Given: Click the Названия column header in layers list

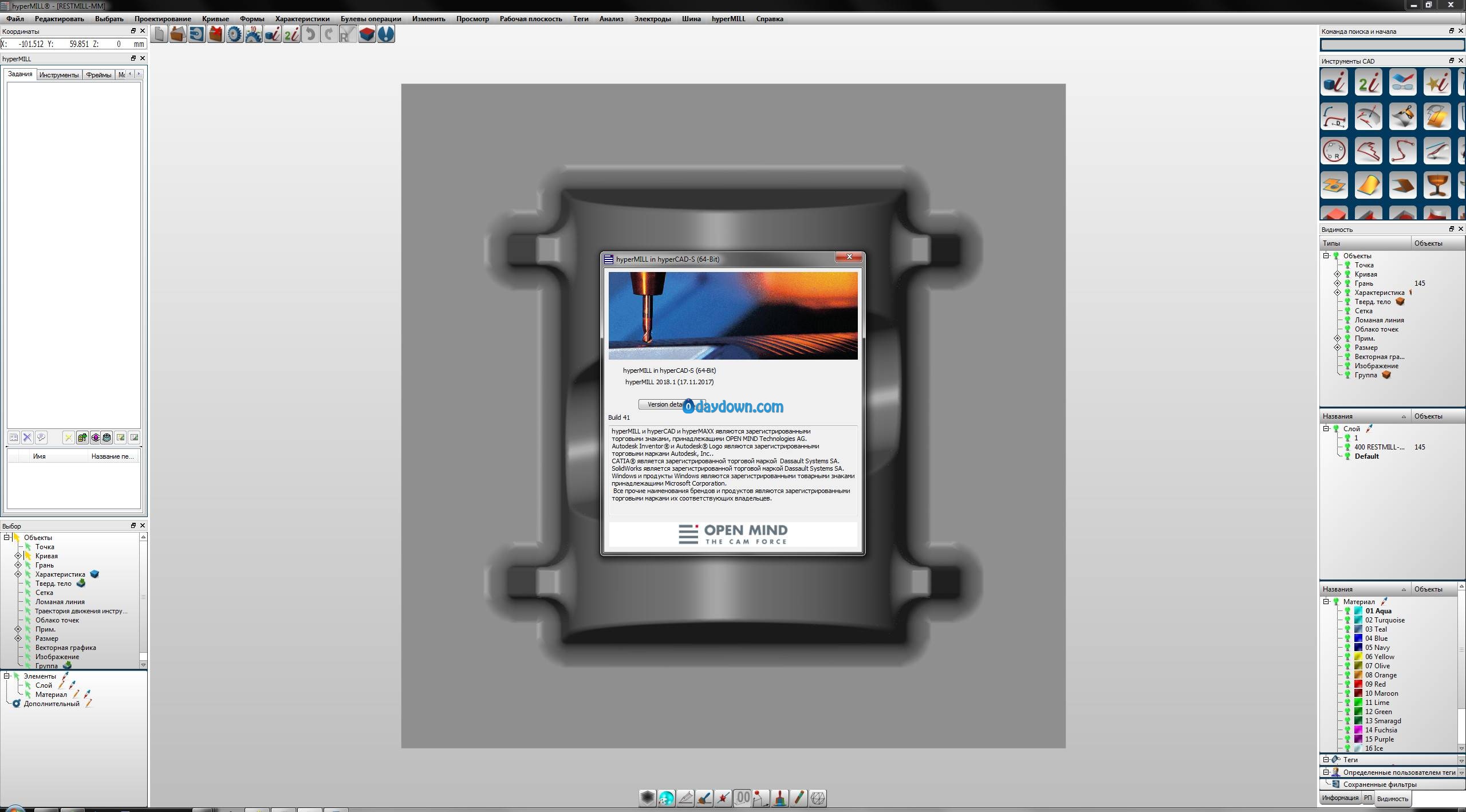Looking at the screenshot, I should pyautogui.click(x=1365, y=416).
